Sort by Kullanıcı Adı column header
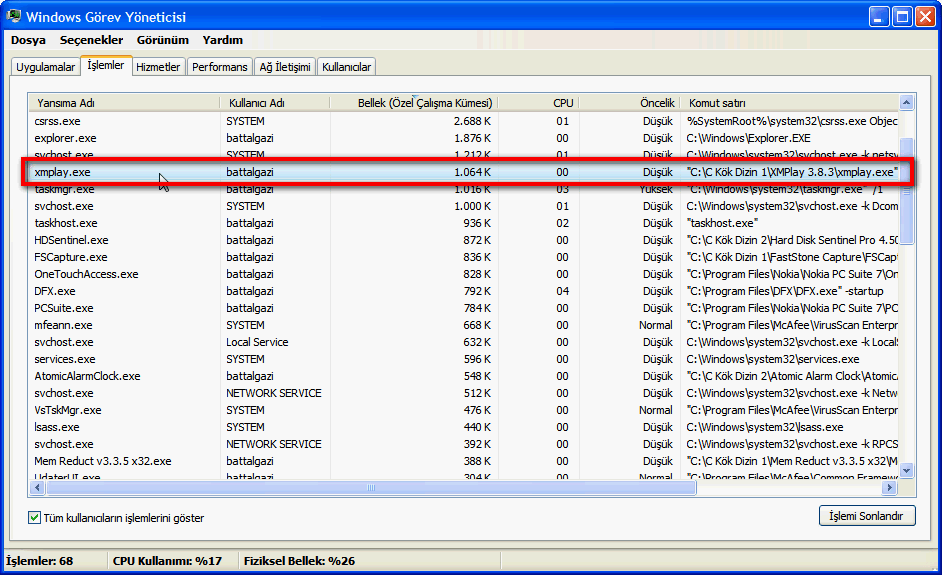 tap(275, 103)
